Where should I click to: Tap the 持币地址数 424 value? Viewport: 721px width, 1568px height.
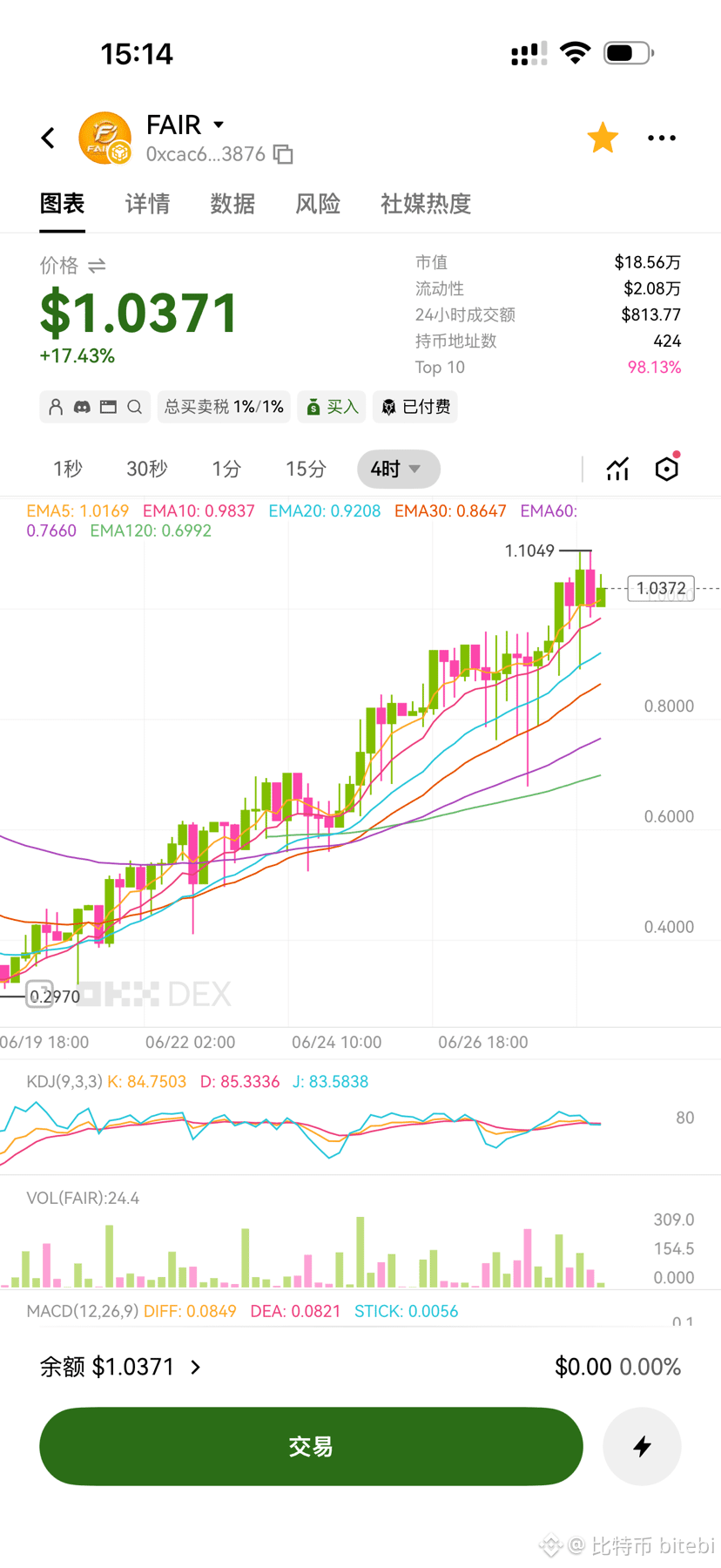click(667, 341)
